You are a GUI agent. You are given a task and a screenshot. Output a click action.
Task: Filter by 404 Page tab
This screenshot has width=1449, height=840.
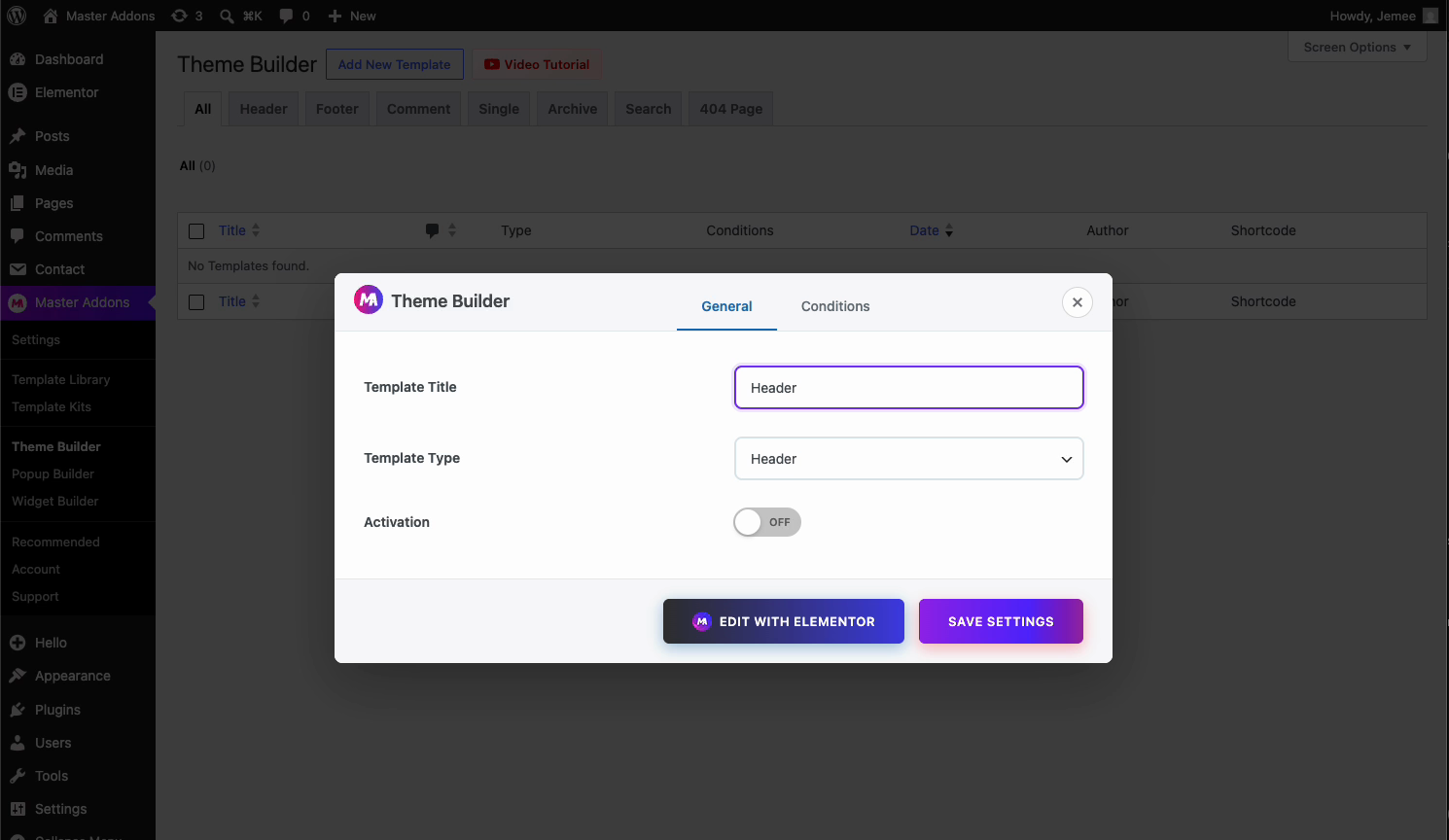tap(731, 109)
